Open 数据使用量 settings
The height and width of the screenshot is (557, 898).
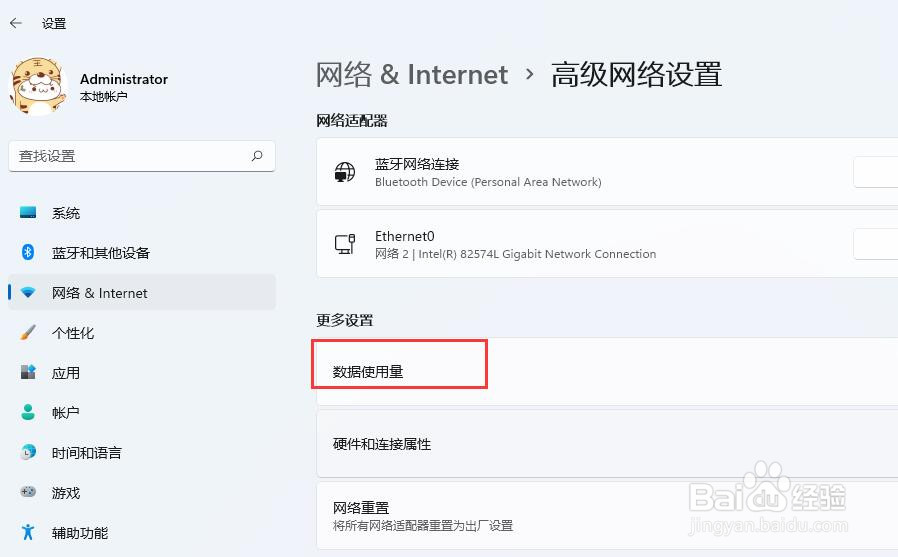pyautogui.click(x=369, y=372)
